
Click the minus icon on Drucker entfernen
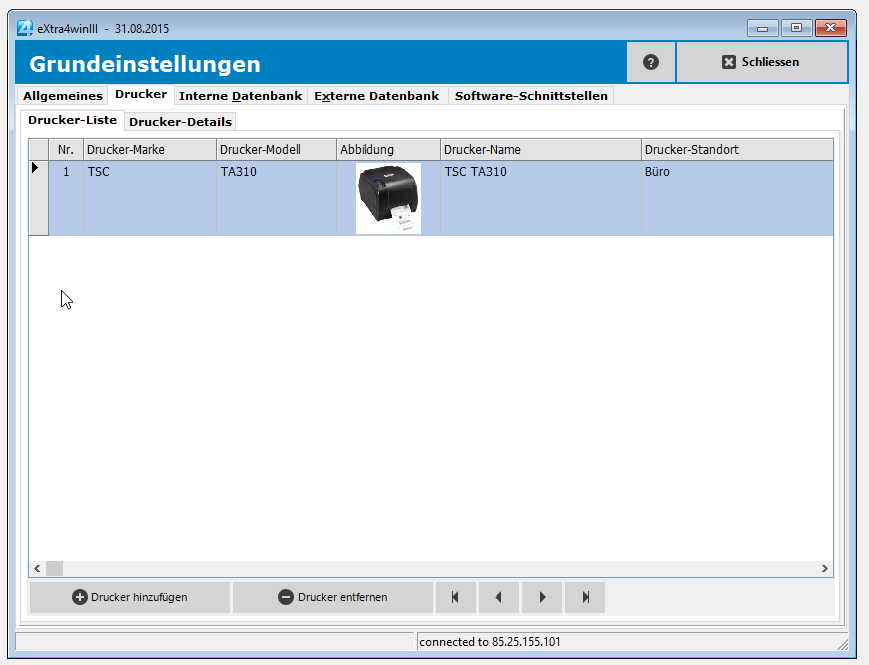pos(286,597)
